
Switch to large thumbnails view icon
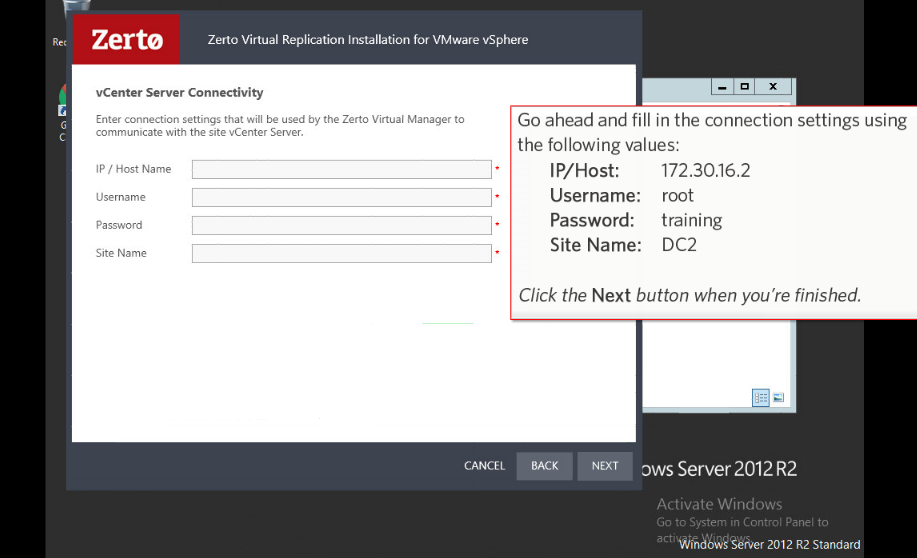[778, 398]
